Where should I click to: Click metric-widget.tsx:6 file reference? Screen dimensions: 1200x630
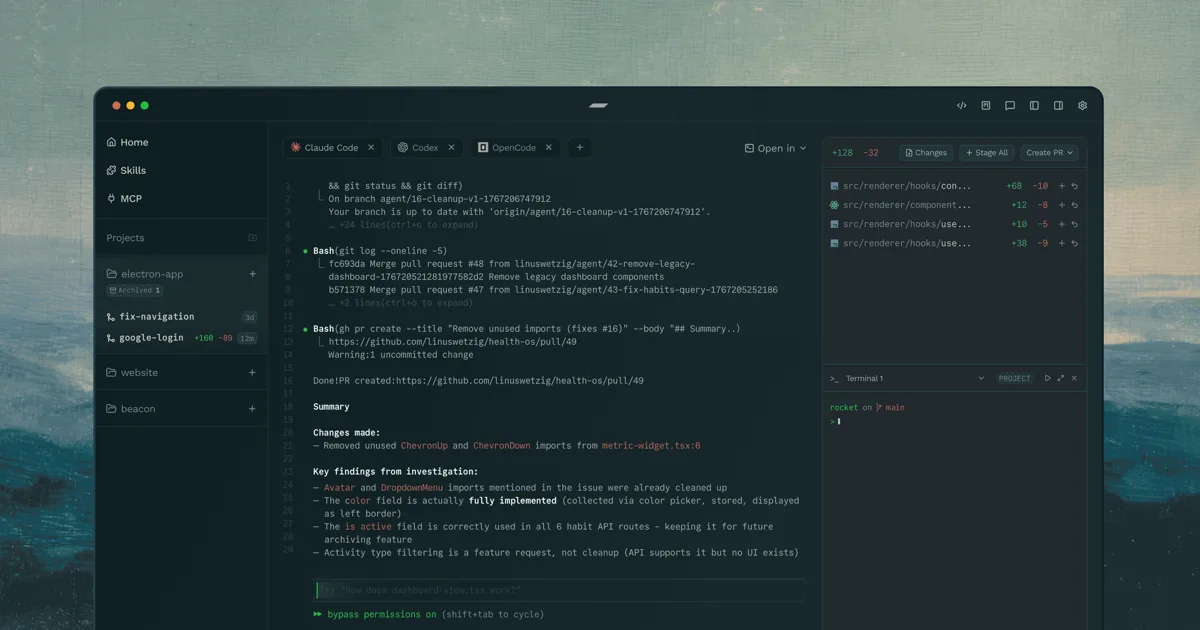click(x=651, y=445)
